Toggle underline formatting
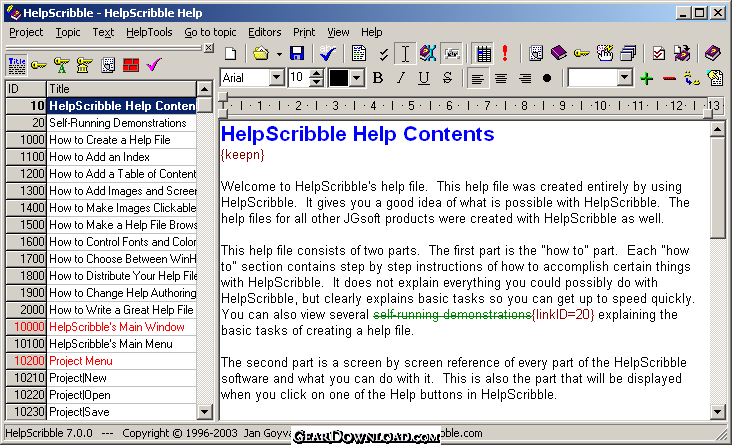The image size is (732, 445). point(423,78)
